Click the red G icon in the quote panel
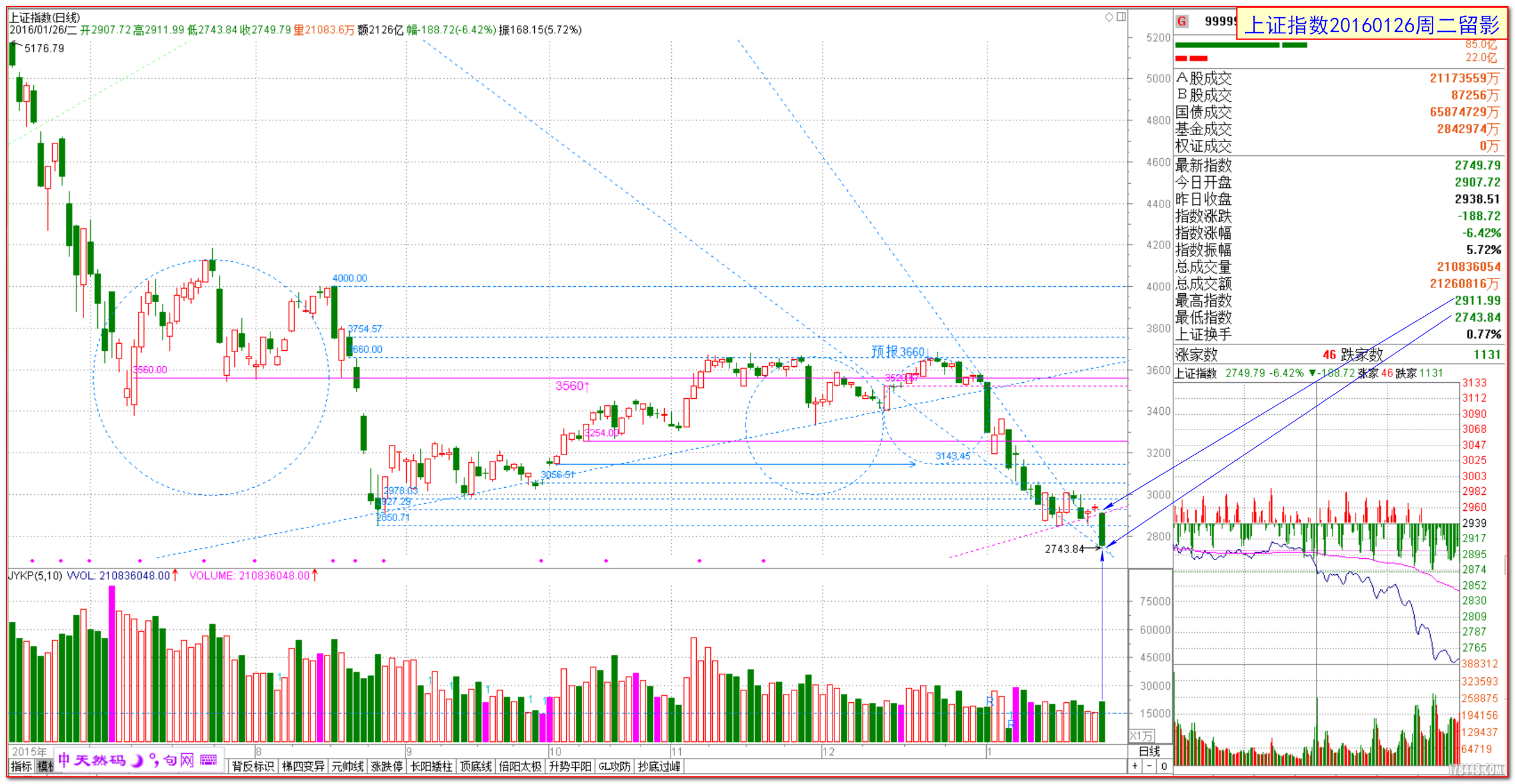Screen dimensions: 1515x784 (x=1182, y=21)
